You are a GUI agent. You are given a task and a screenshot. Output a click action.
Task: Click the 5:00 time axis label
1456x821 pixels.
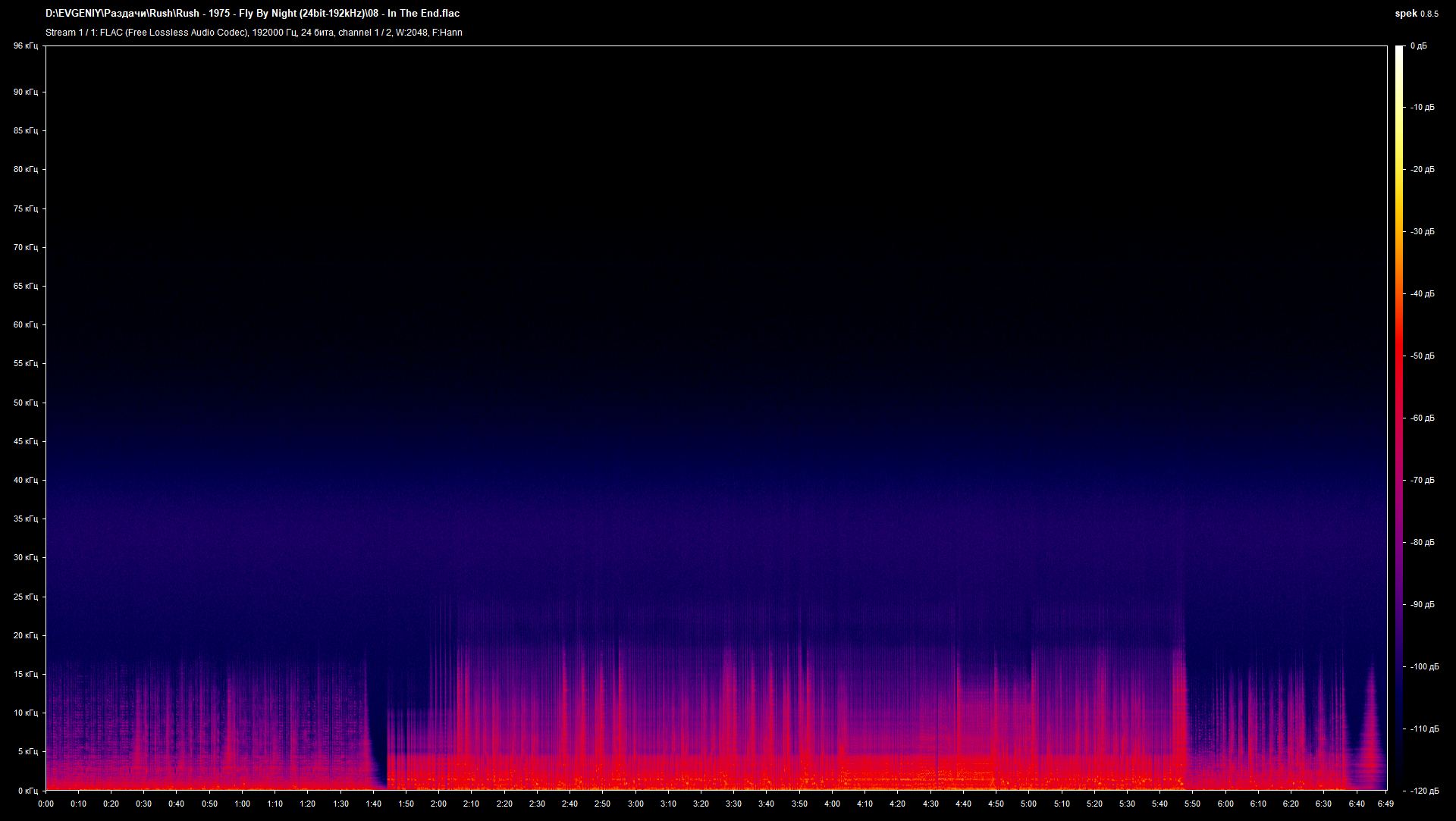click(x=1029, y=804)
